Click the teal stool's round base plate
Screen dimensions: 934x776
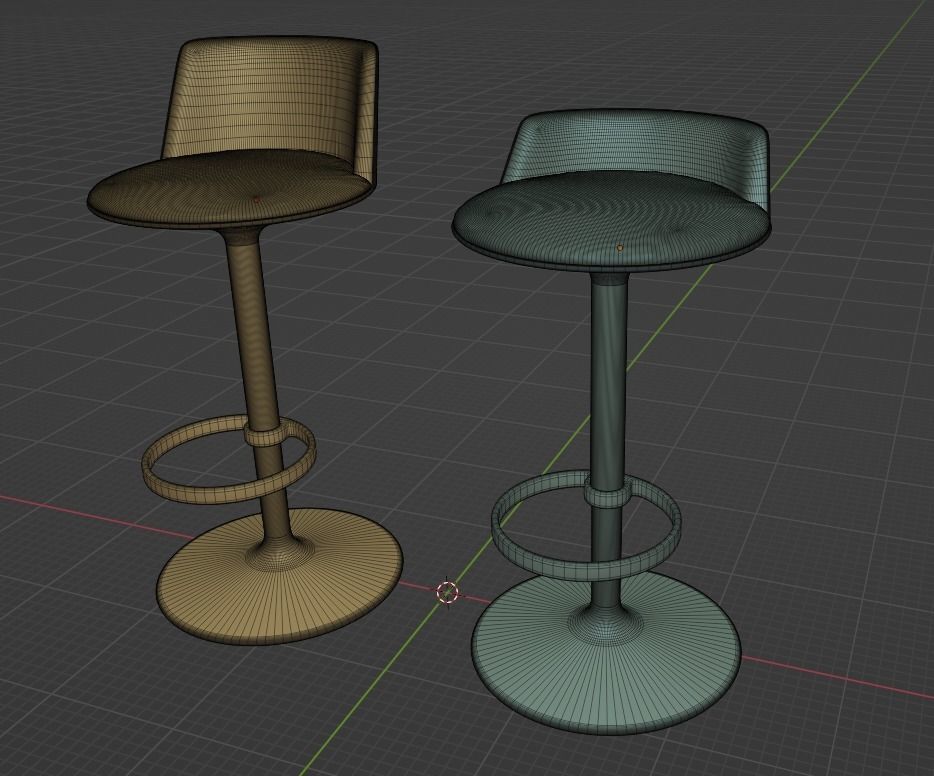click(608, 673)
